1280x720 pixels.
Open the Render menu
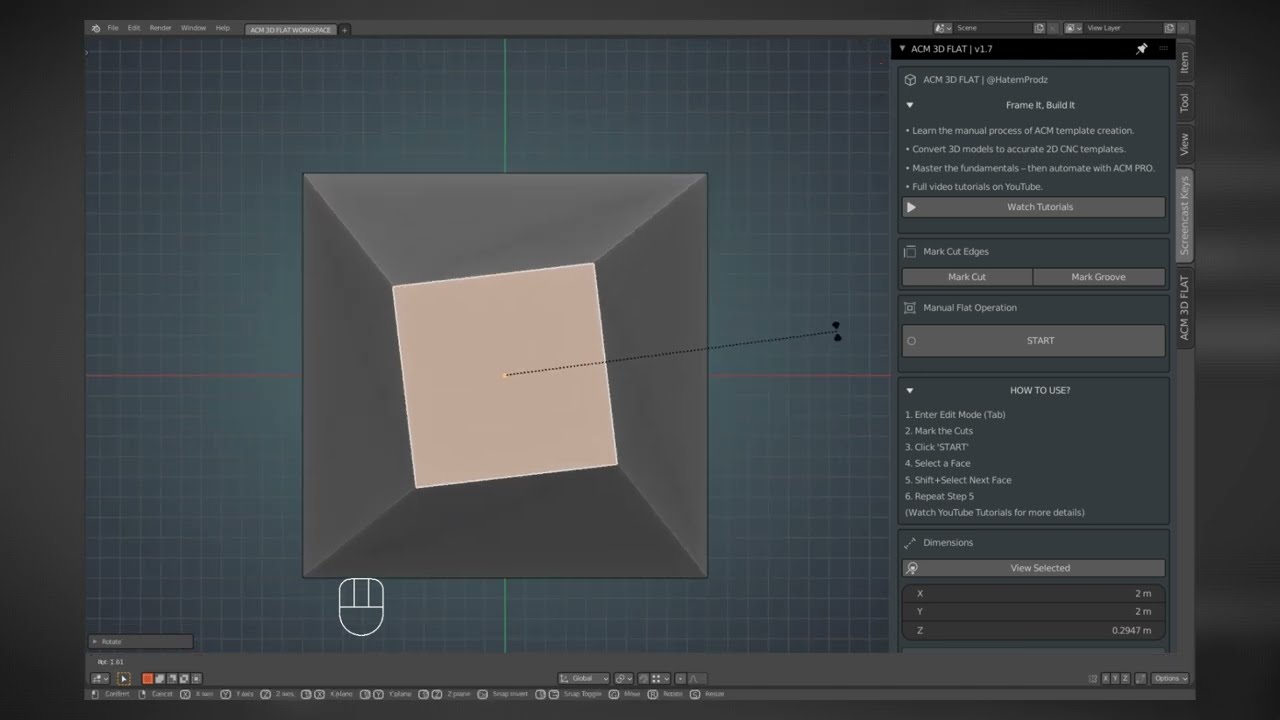161,28
